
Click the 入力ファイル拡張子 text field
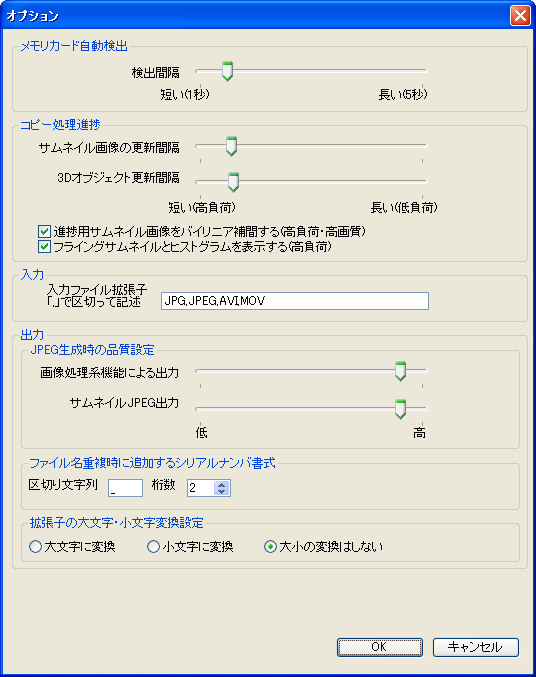click(x=295, y=301)
